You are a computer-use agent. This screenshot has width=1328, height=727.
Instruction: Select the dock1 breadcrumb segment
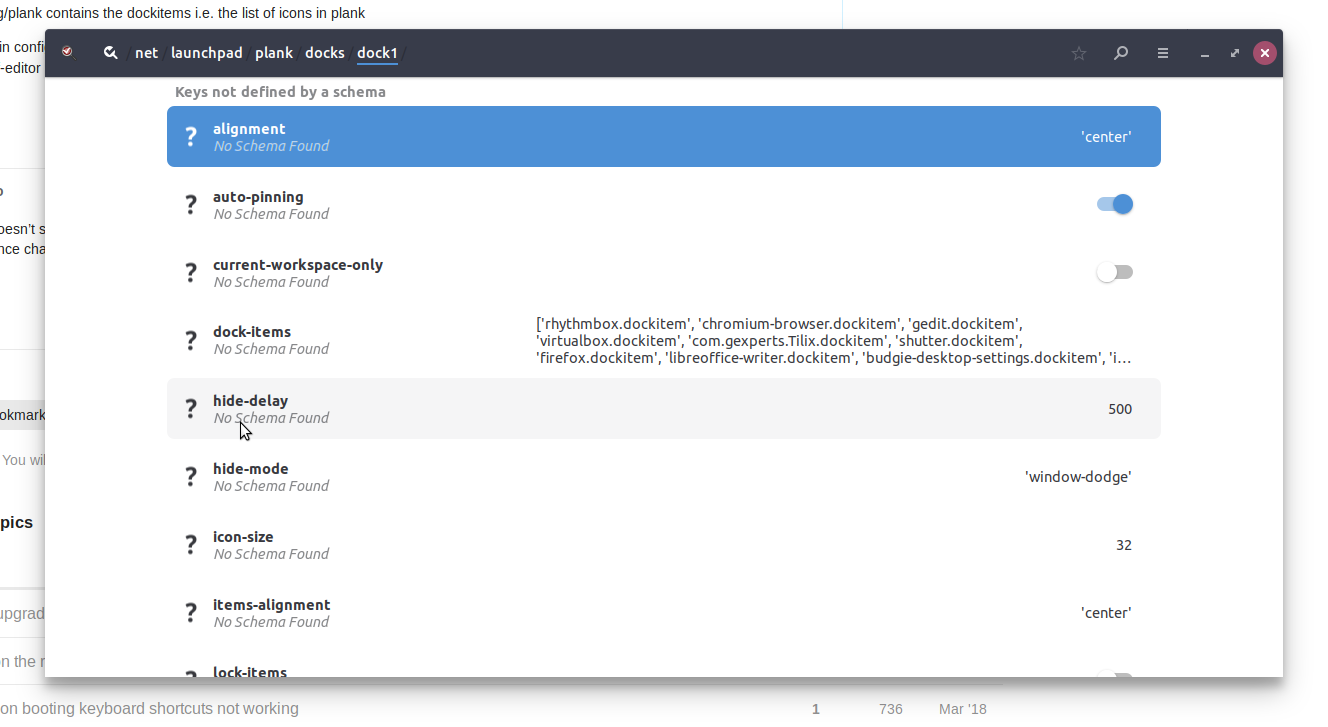pos(377,53)
